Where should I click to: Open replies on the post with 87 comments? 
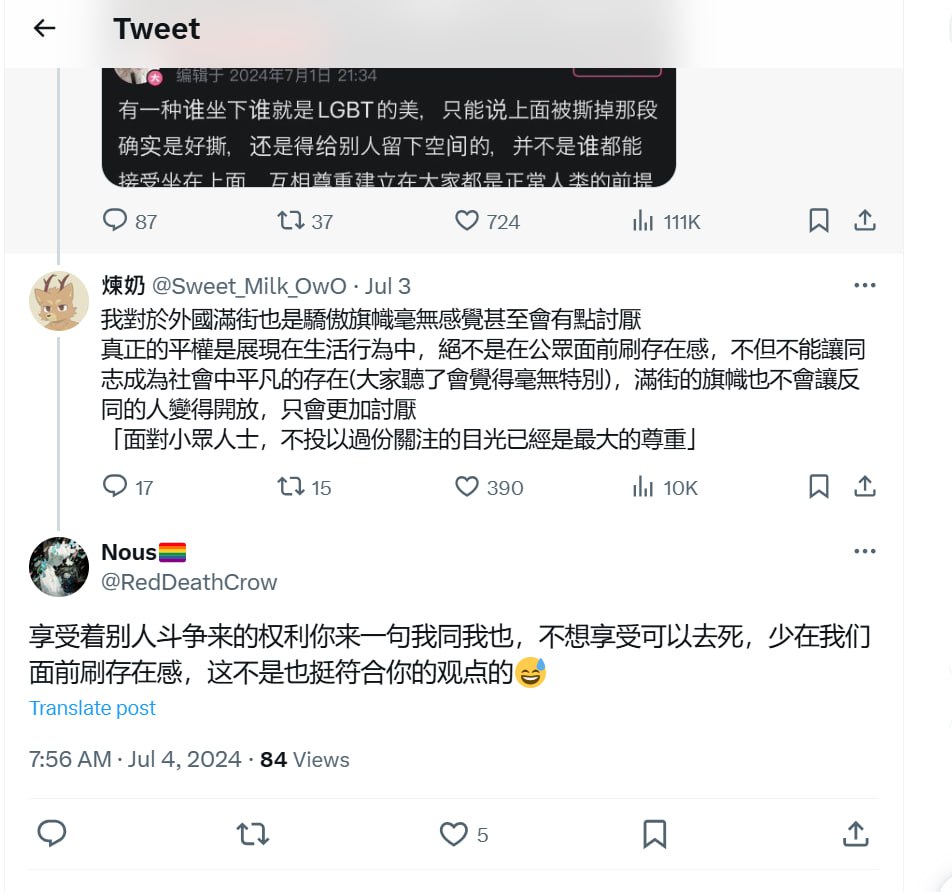coord(129,221)
